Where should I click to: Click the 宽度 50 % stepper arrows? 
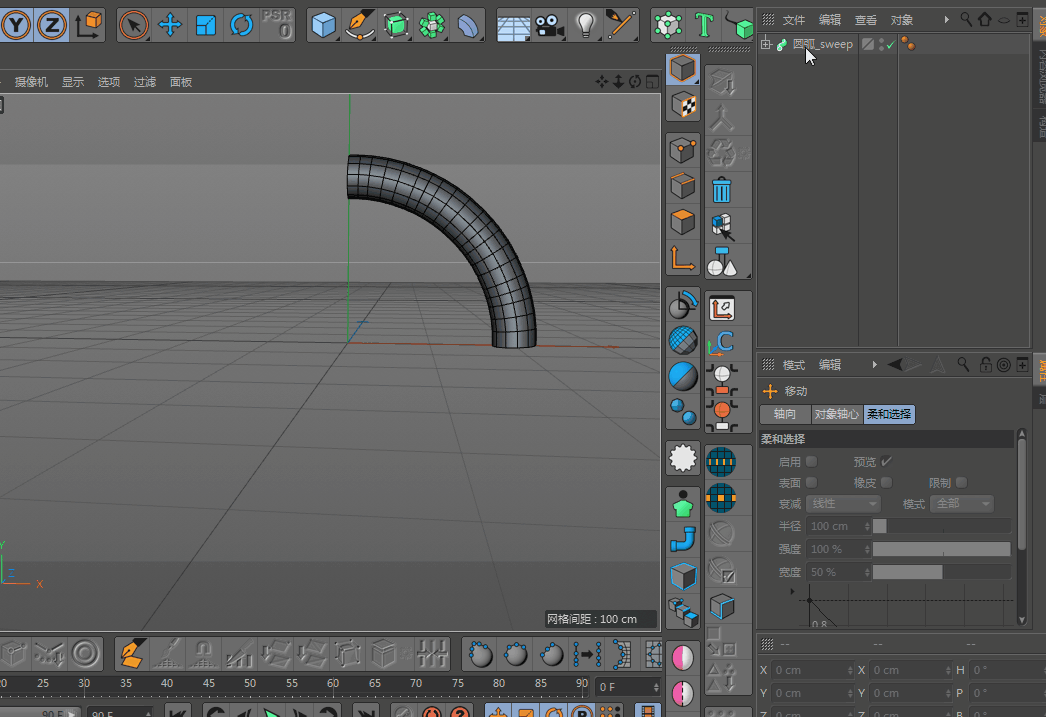click(x=867, y=572)
